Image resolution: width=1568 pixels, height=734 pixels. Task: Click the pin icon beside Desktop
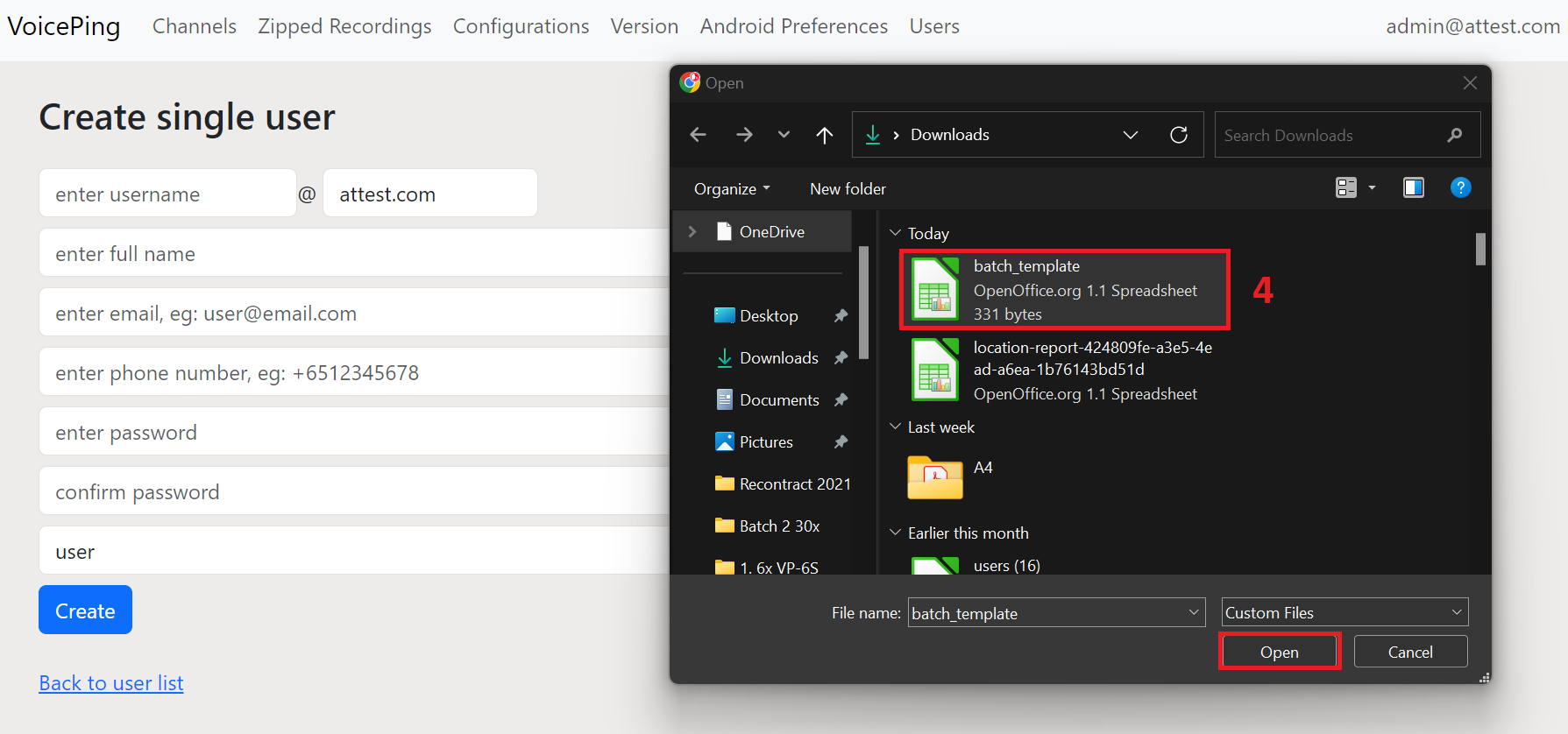point(841,316)
